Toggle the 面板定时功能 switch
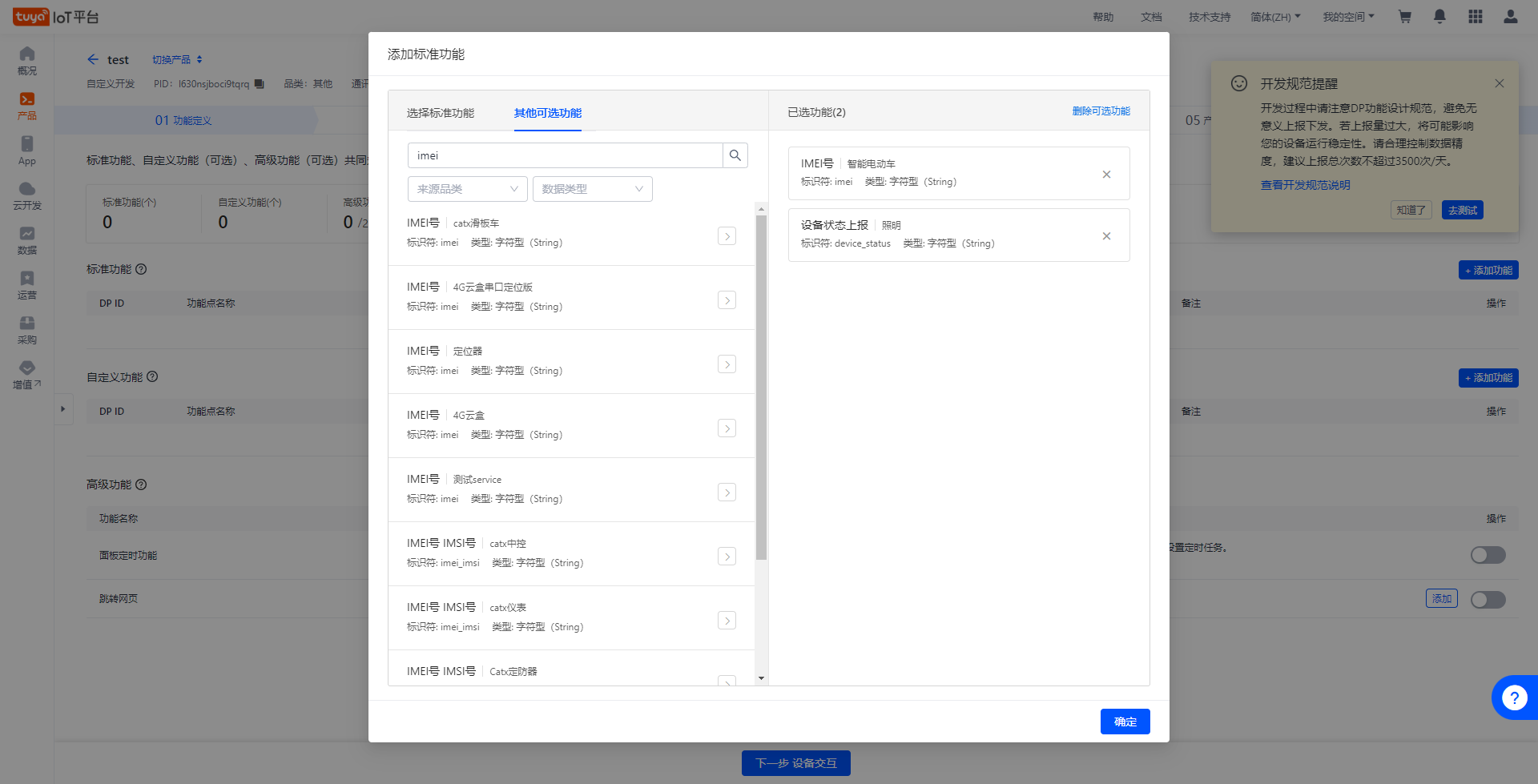Image resolution: width=1538 pixels, height=784 pixels. click(1488, 555)
